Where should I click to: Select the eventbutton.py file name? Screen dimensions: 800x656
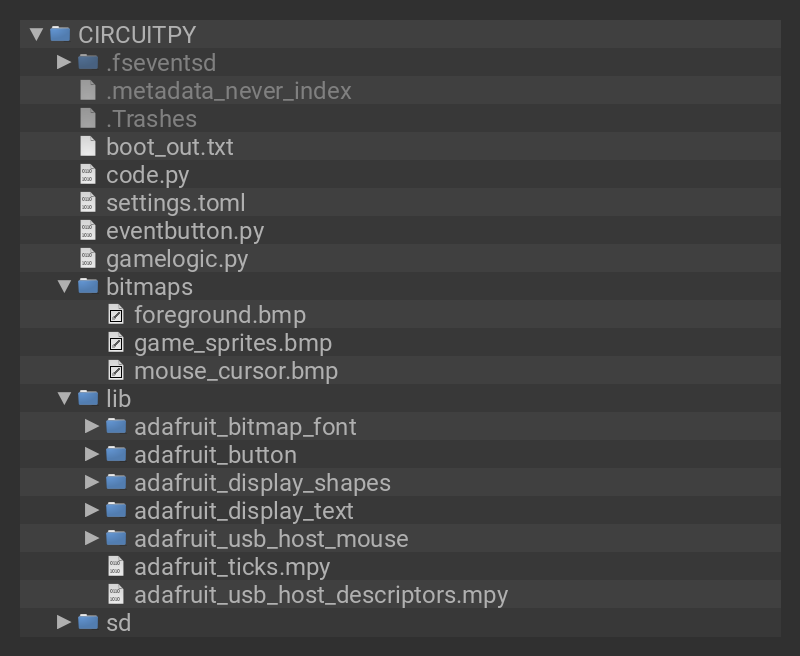pos(185,231)
